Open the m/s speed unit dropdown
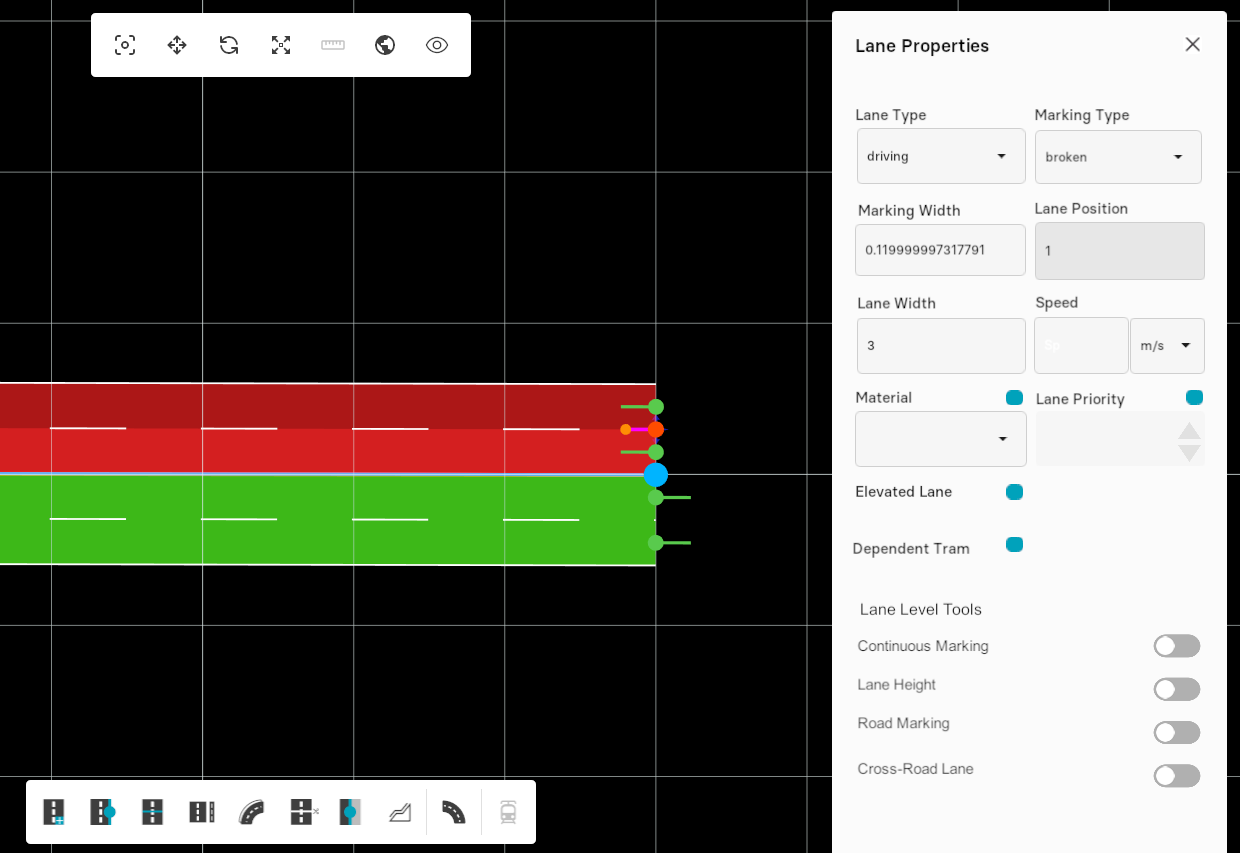The width and height of the screenshot is (1240, 853). 1166,346
